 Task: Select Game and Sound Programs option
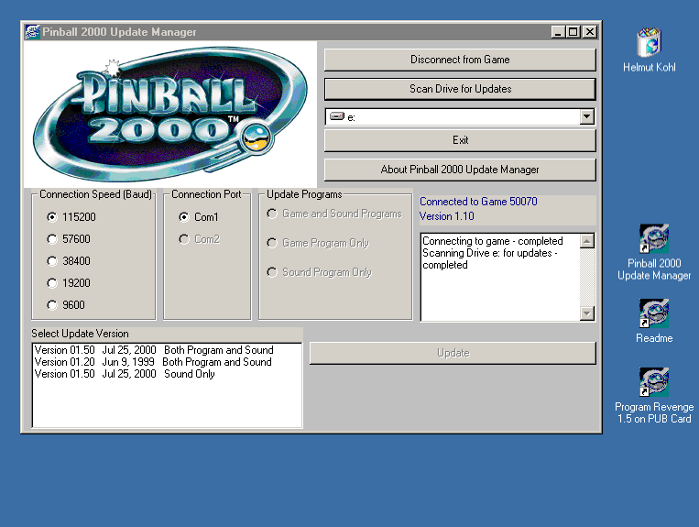pos(334,214)
